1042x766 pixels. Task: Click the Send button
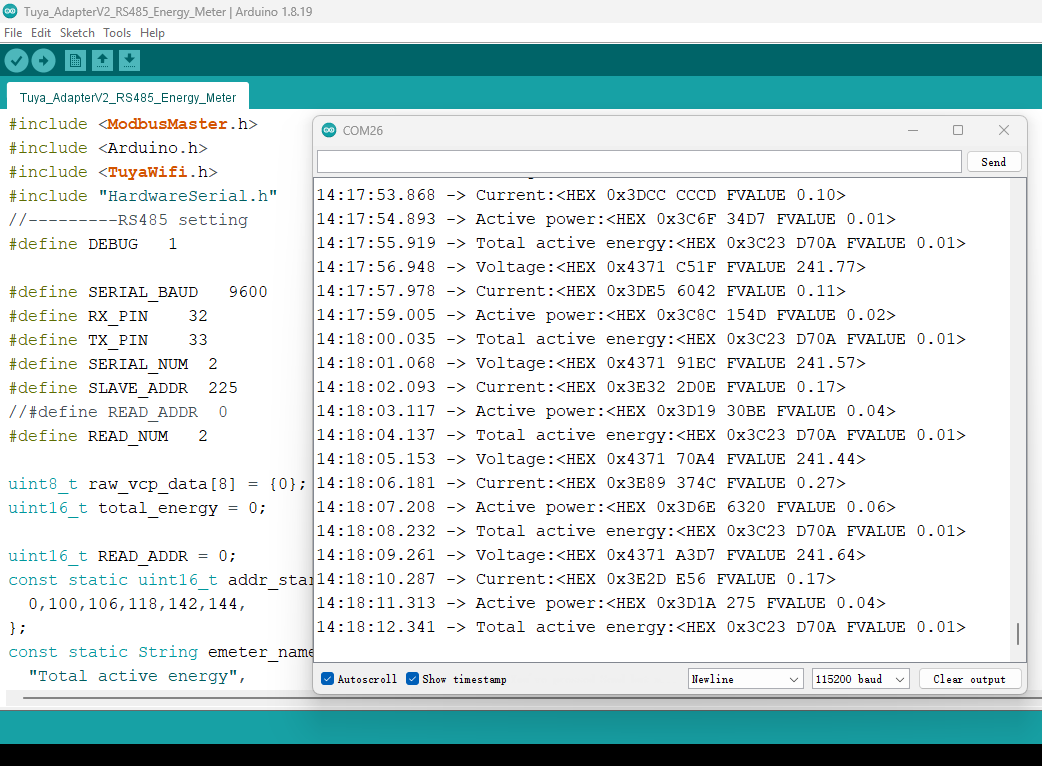pyautogui.click(x=993, y=162)
